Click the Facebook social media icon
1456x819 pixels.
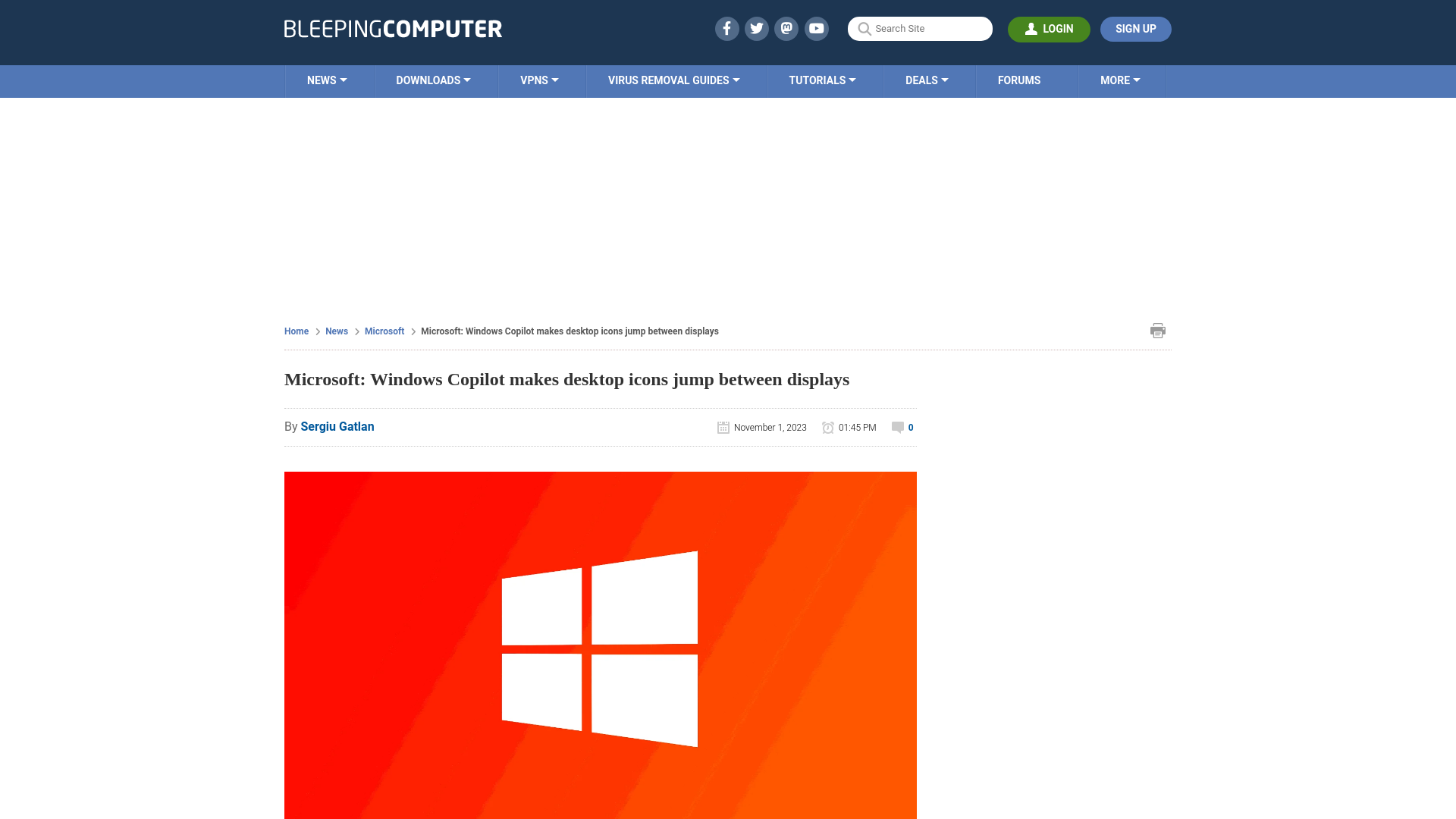pyautogui.click(x=726, y=28)
